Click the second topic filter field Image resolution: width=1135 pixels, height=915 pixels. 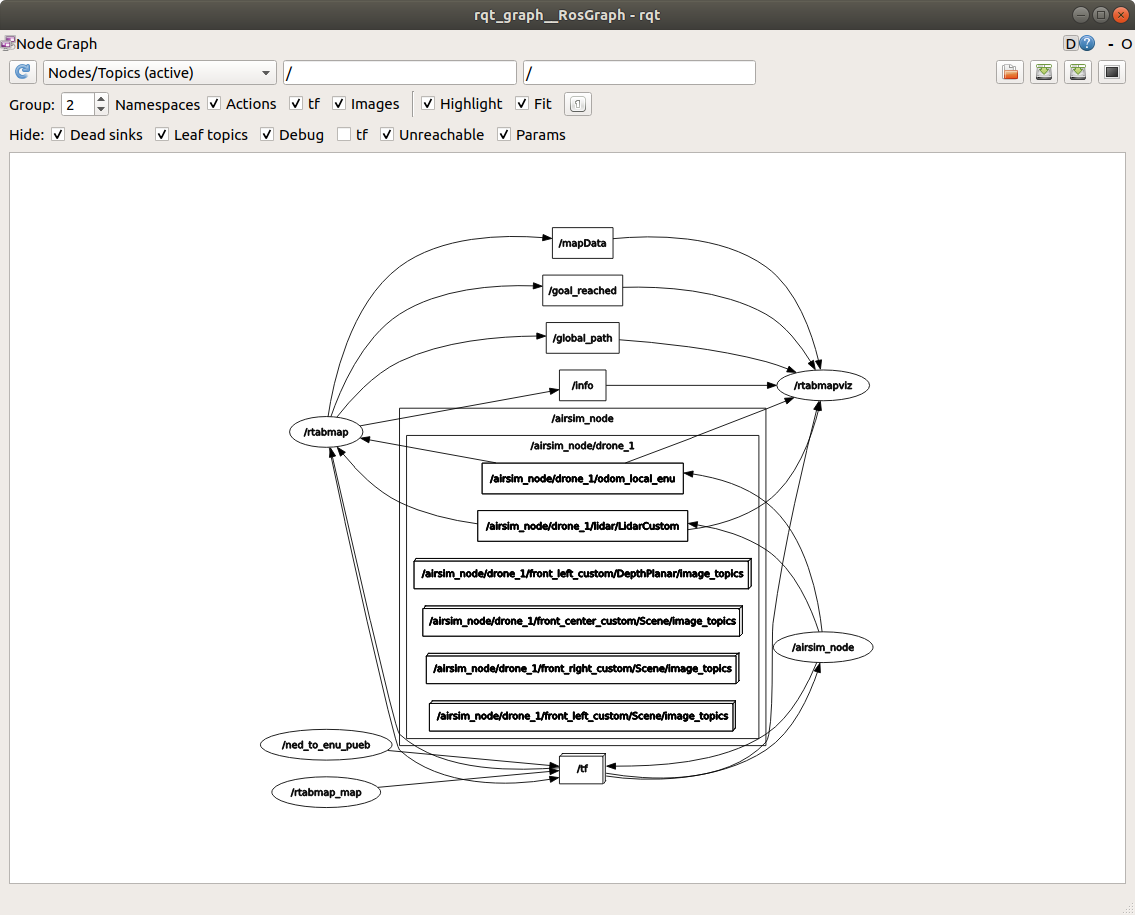point(639,73)
